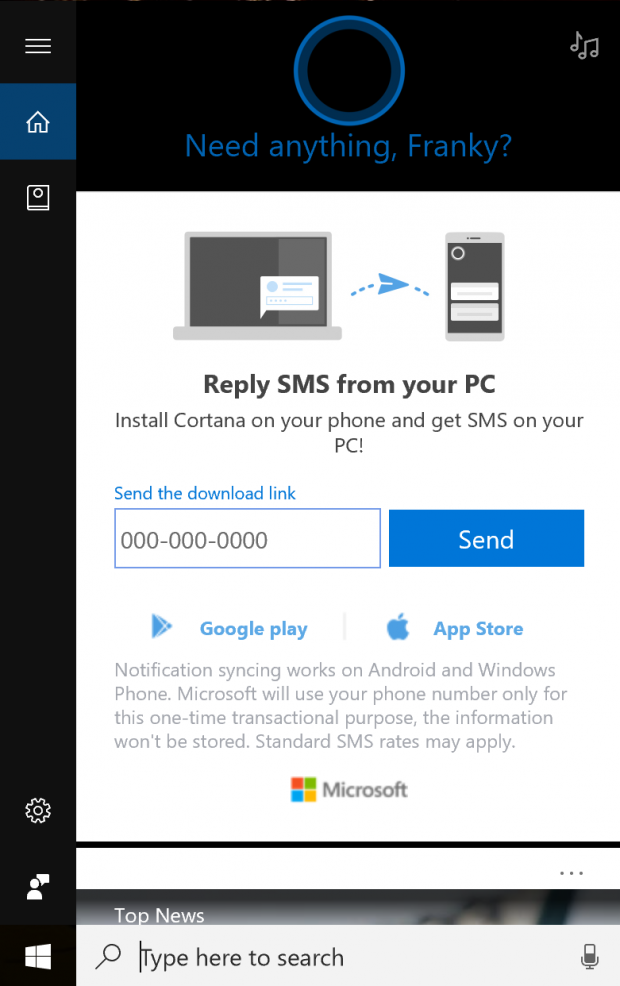Click the Cortana circle logo
The height and width of the screenshot is (986, 620).
pos(349,70)
